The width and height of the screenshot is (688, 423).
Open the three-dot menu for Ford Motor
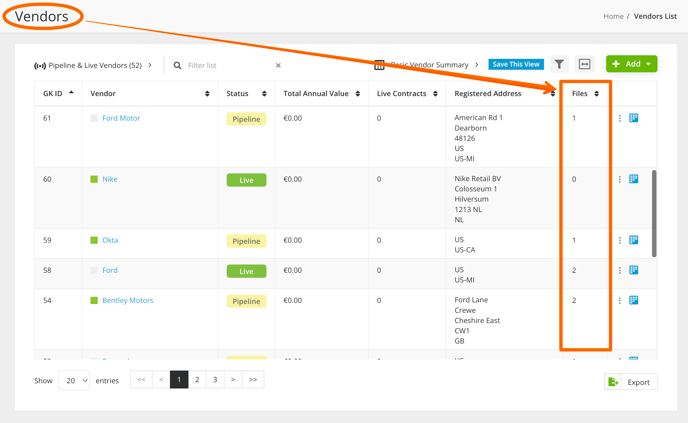pos(620,118)
